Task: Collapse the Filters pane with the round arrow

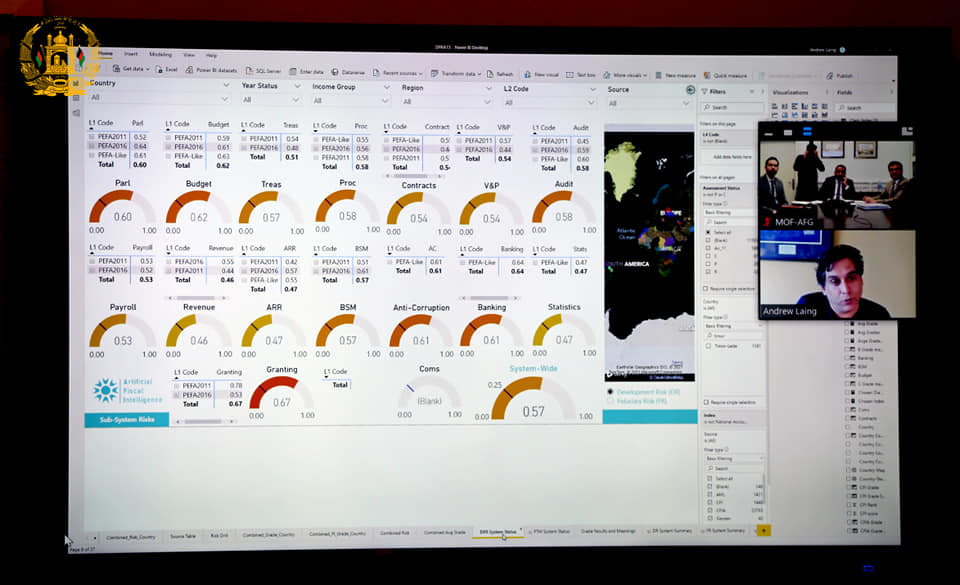Action: click(690, 90)
